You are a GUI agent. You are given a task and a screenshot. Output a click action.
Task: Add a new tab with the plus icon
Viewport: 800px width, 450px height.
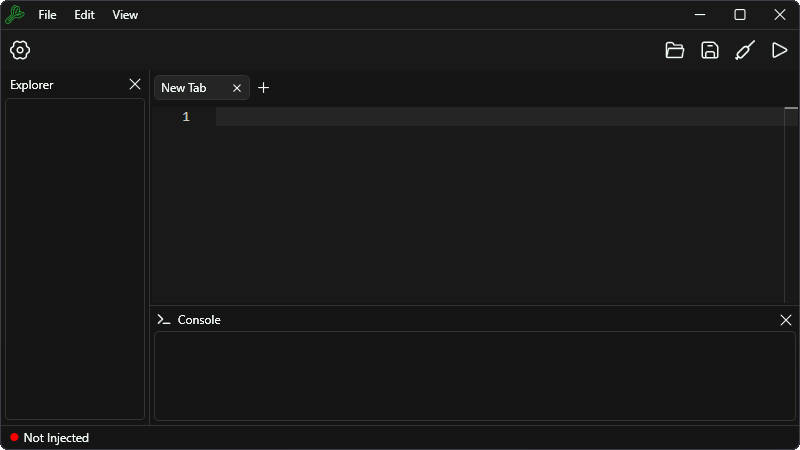(x=263, y=88)
